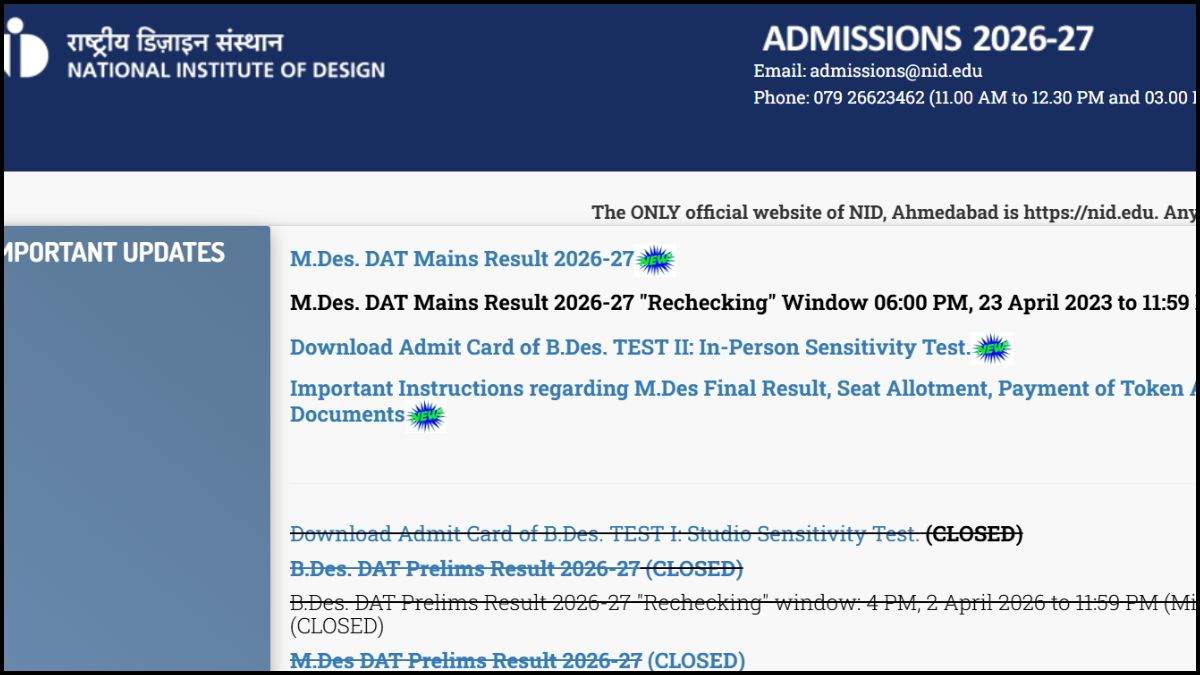Open the closed B.Des. DAT Prelims Result 2026-27 link

pos(465,569)
